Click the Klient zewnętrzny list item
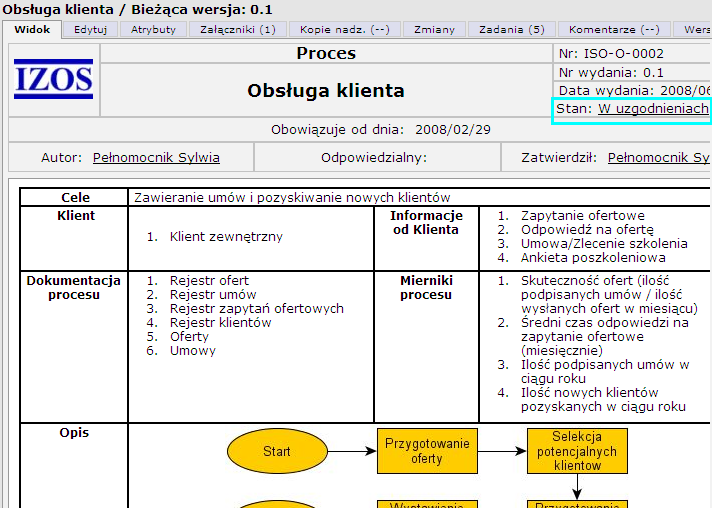This screenshot has width=712, height=508. [x=226, y=237]
